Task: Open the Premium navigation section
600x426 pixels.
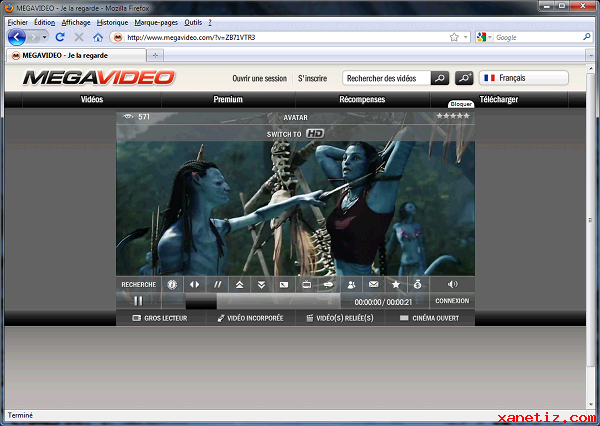Action: 228,100
